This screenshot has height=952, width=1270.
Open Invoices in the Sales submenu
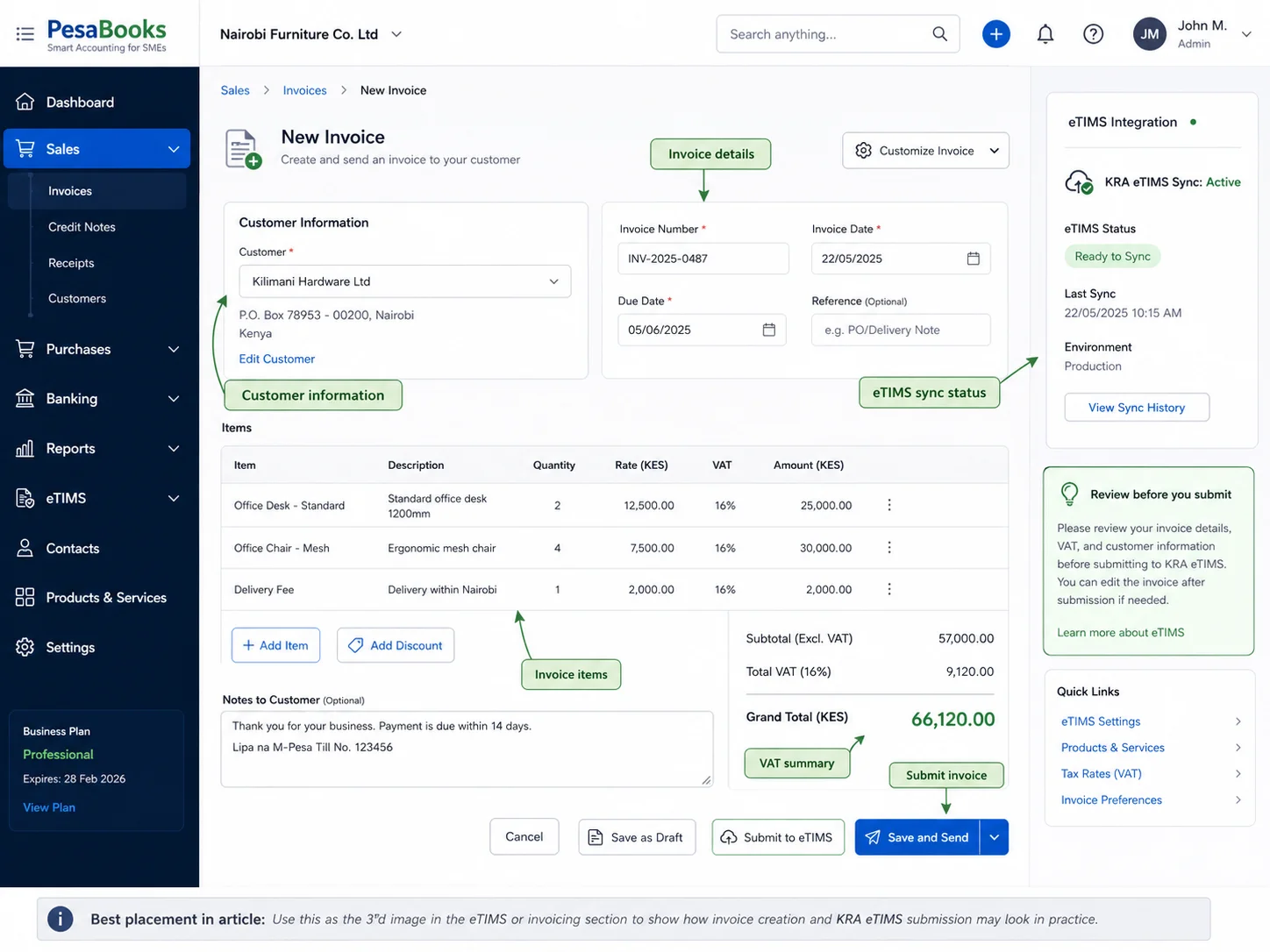point(97,191)
